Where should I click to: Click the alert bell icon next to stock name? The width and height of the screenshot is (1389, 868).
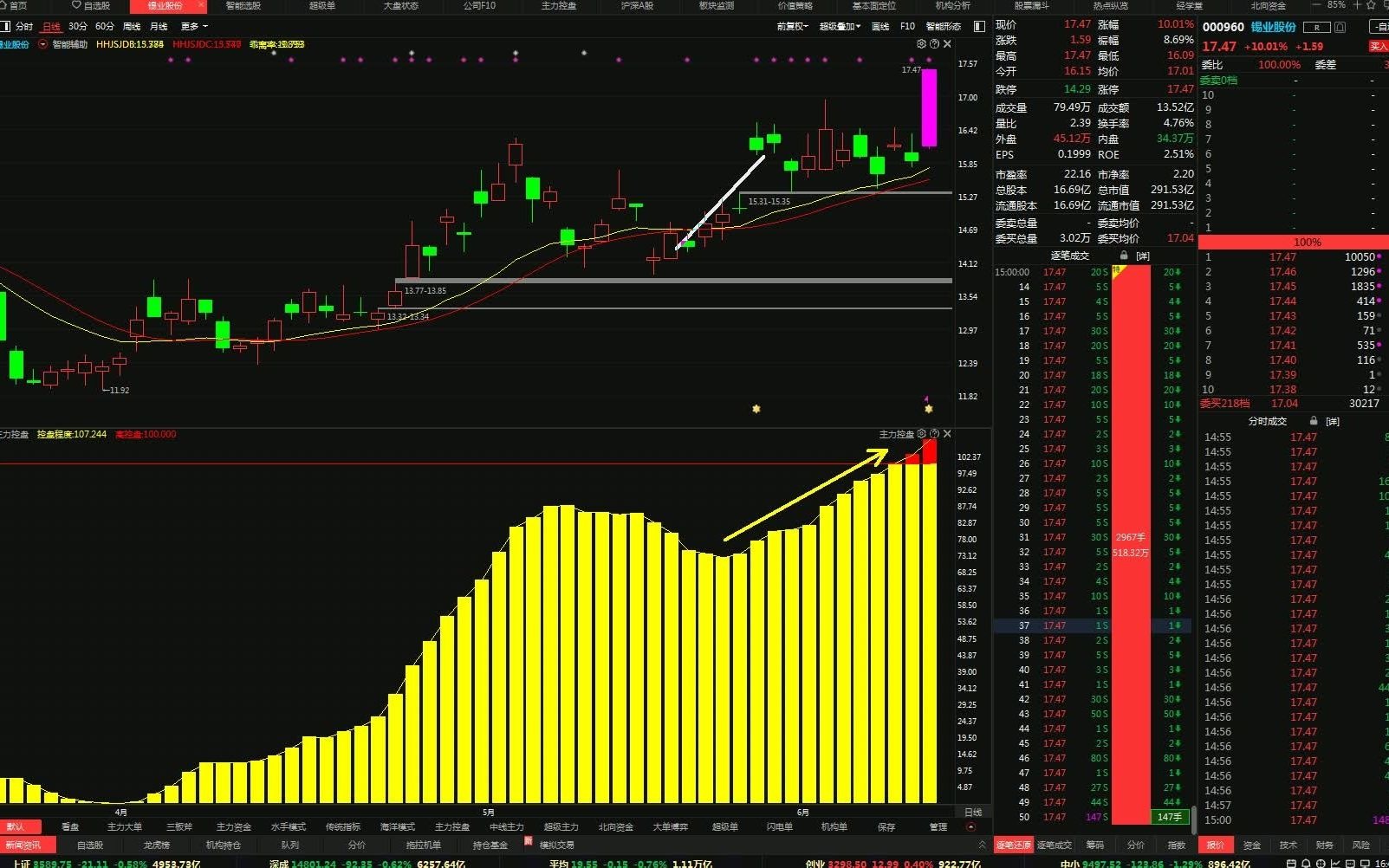point(1340,27)
